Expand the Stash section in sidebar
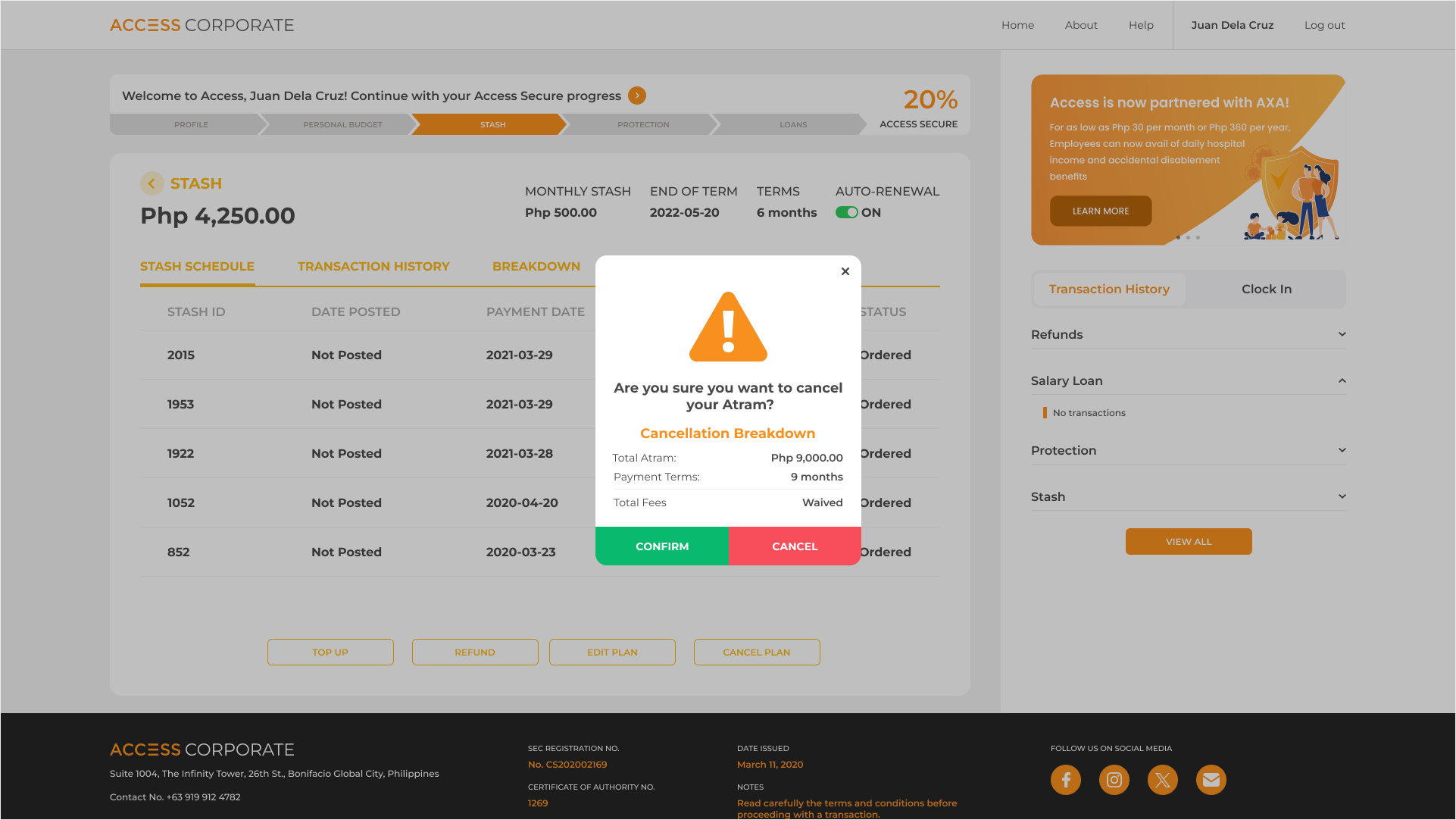Image resolution: width=1456 pixels, height=820 pixels. tap(1342, 496)
